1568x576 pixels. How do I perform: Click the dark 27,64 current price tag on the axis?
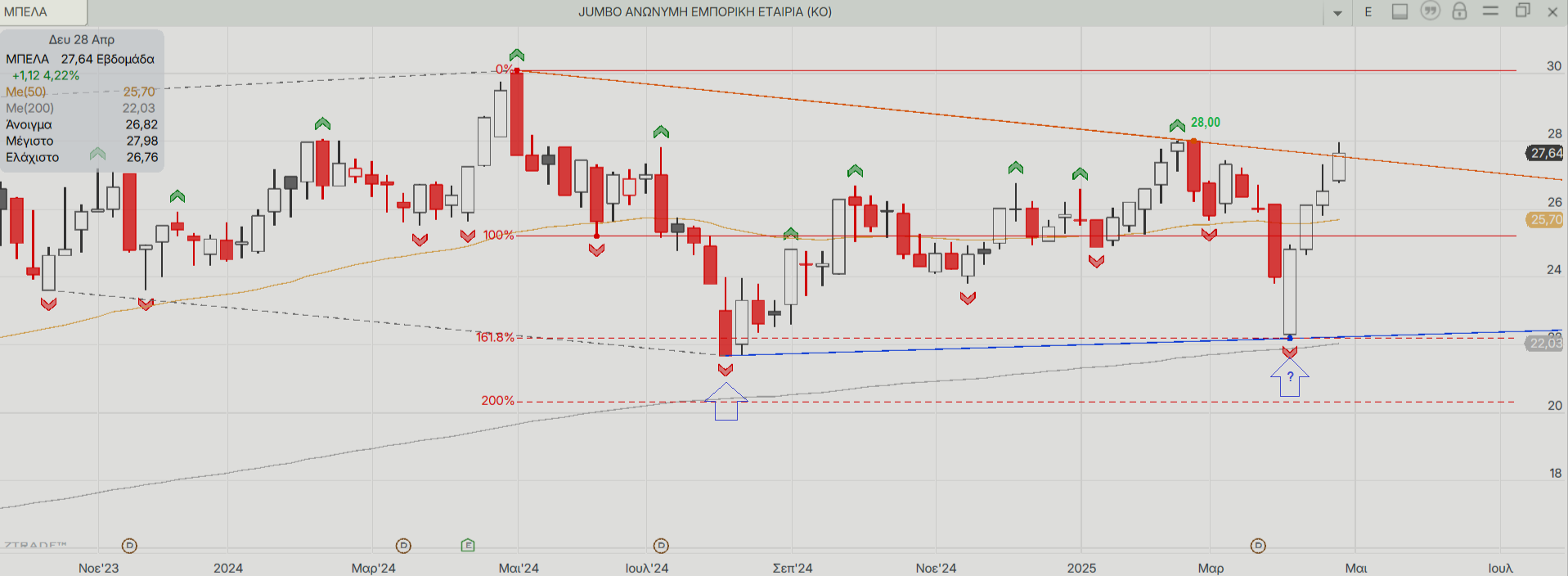(1545, 153)
